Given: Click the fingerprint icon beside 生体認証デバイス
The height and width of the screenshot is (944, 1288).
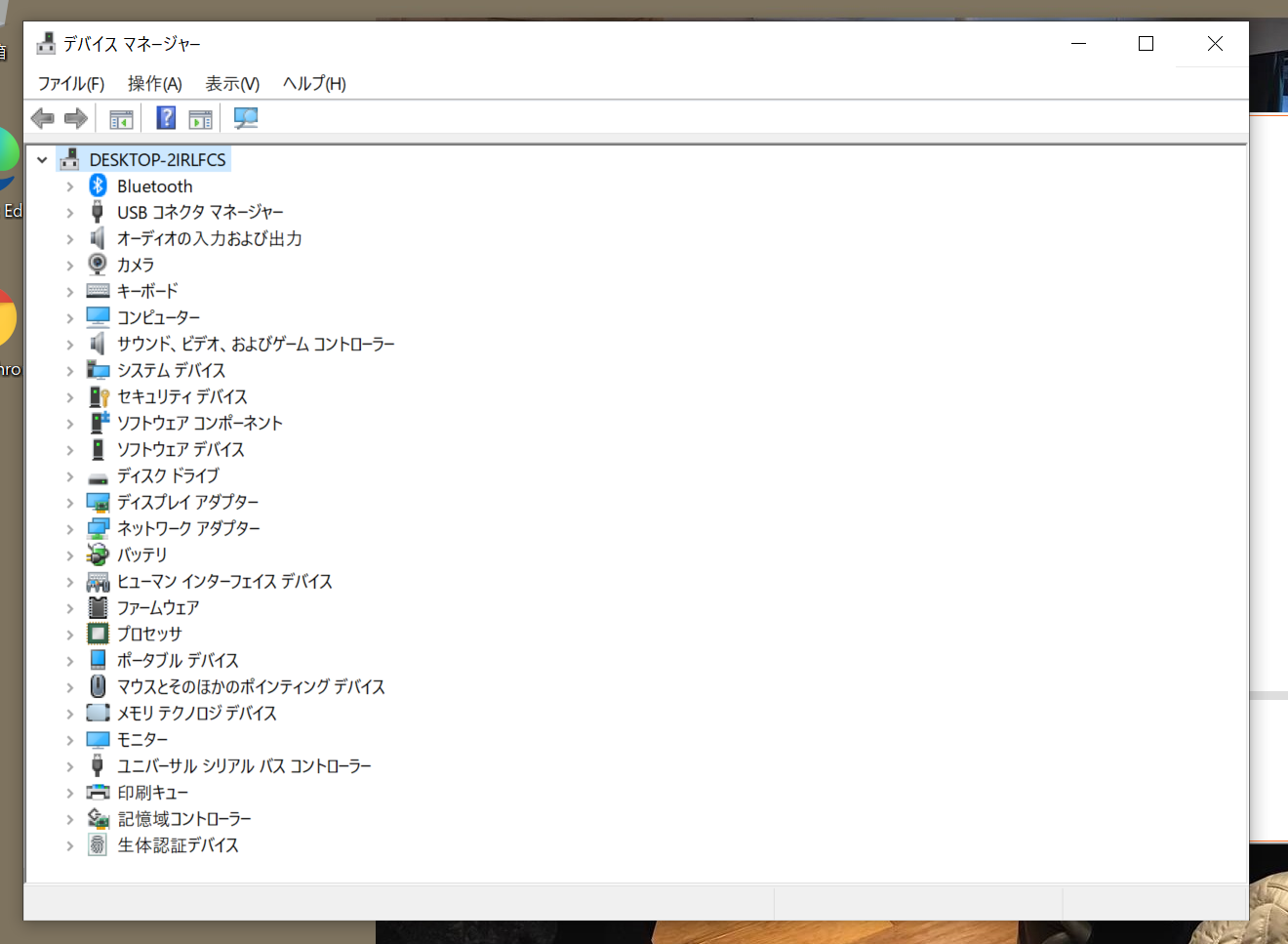Looking at the screenshot, I should point(98,845).
